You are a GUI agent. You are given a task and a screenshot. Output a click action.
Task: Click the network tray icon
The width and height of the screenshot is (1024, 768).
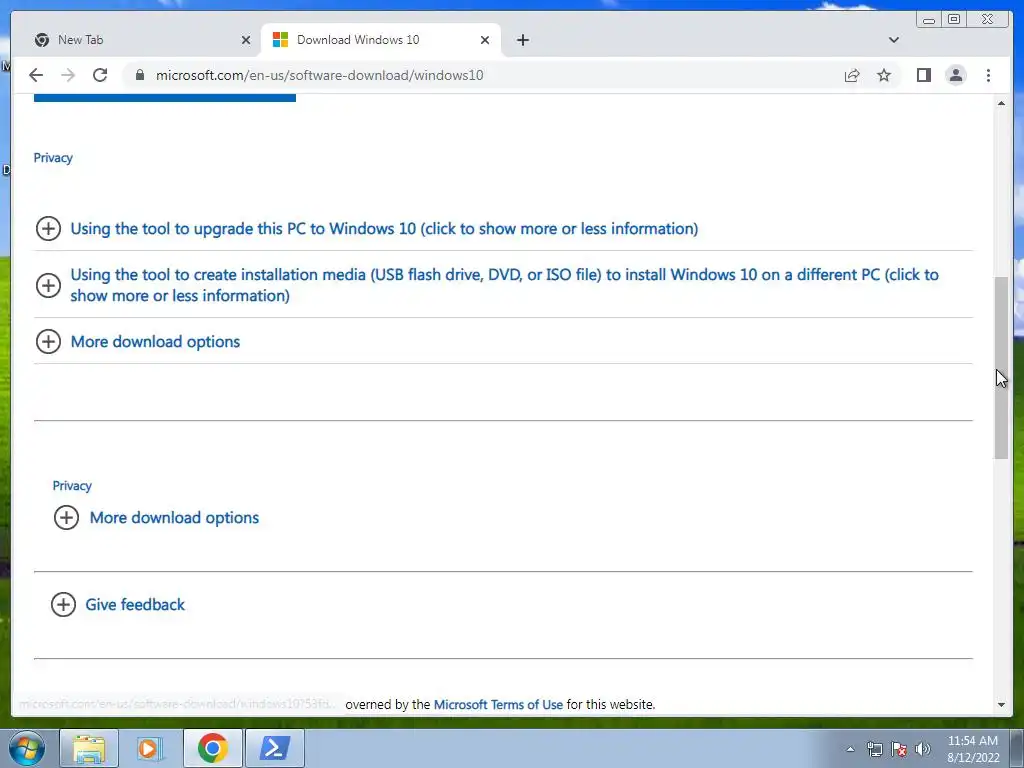pyautogui.click(x=874, y=749)
